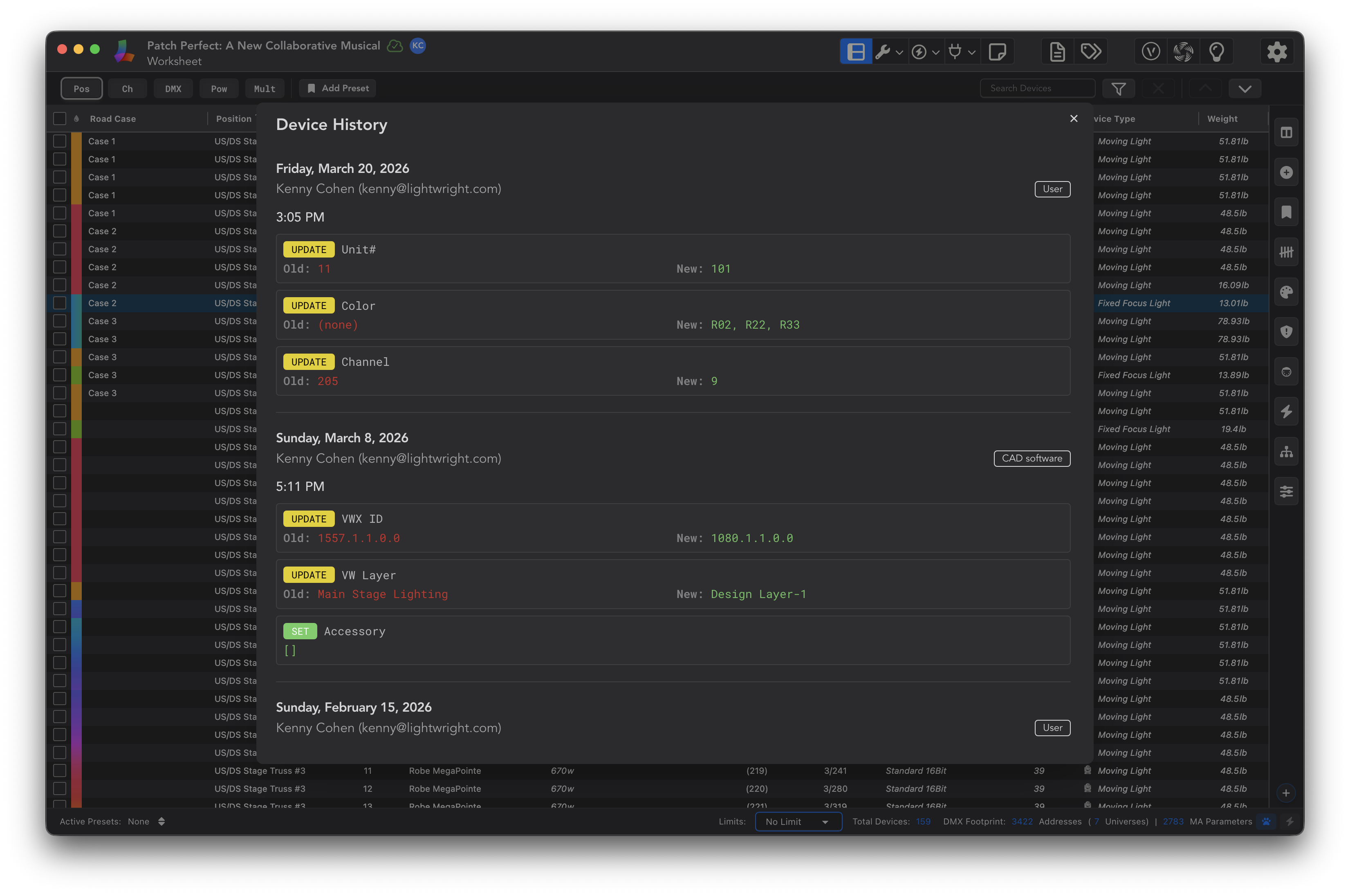
Task: Open the document reports icon
Action: coord(1057,52)
